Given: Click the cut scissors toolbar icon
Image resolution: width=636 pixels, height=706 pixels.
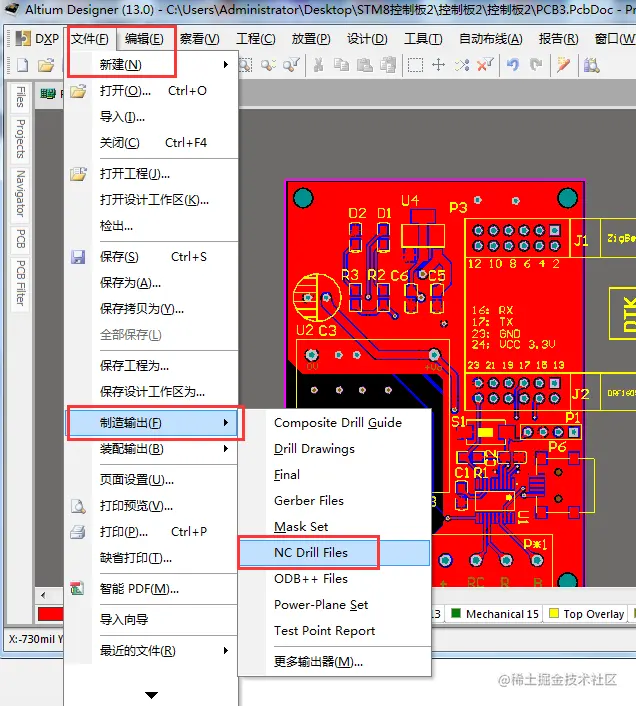Looking at the screenshot, I should click(318, 65).
